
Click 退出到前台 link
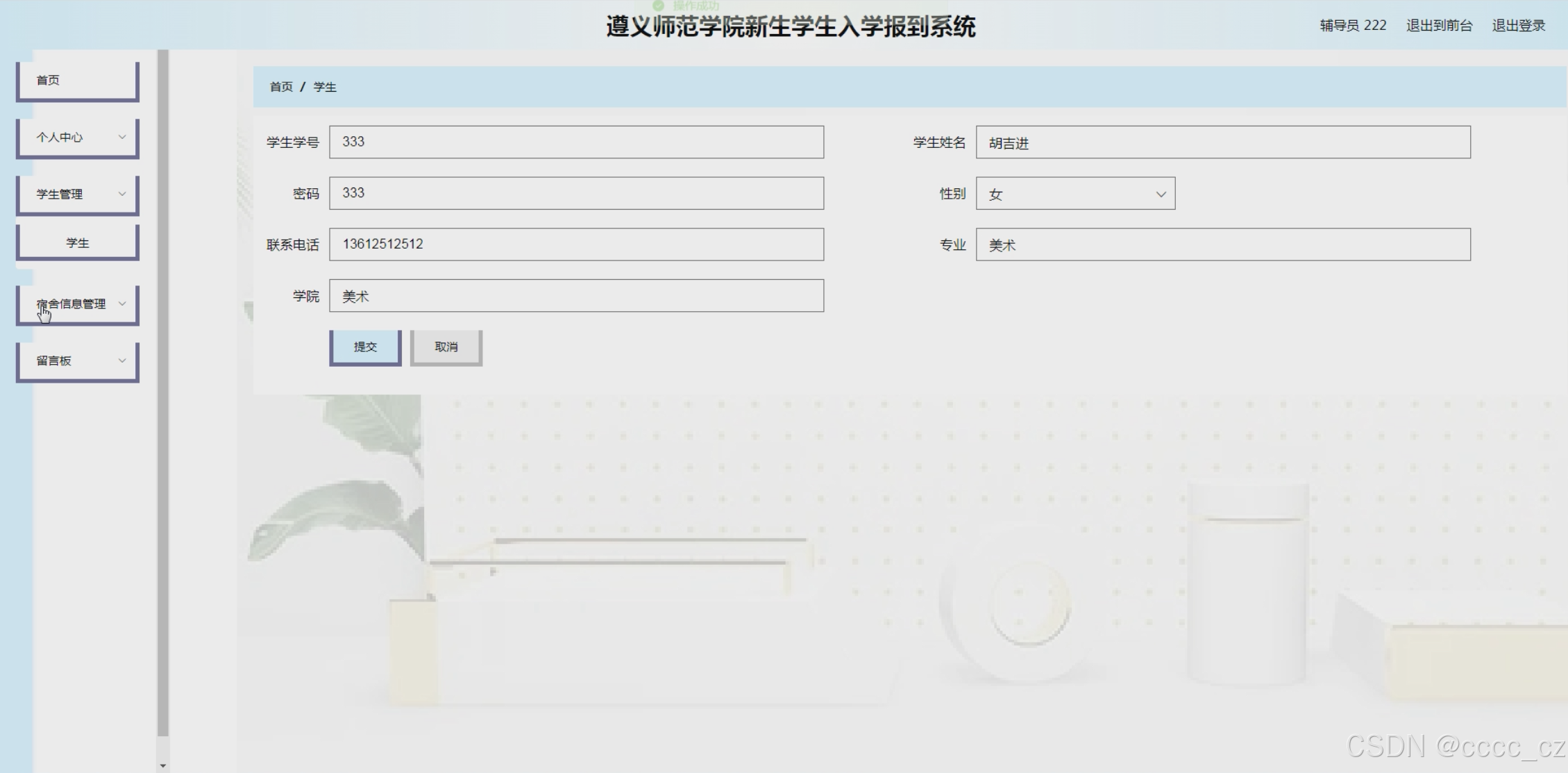(x=1439, y=26)
